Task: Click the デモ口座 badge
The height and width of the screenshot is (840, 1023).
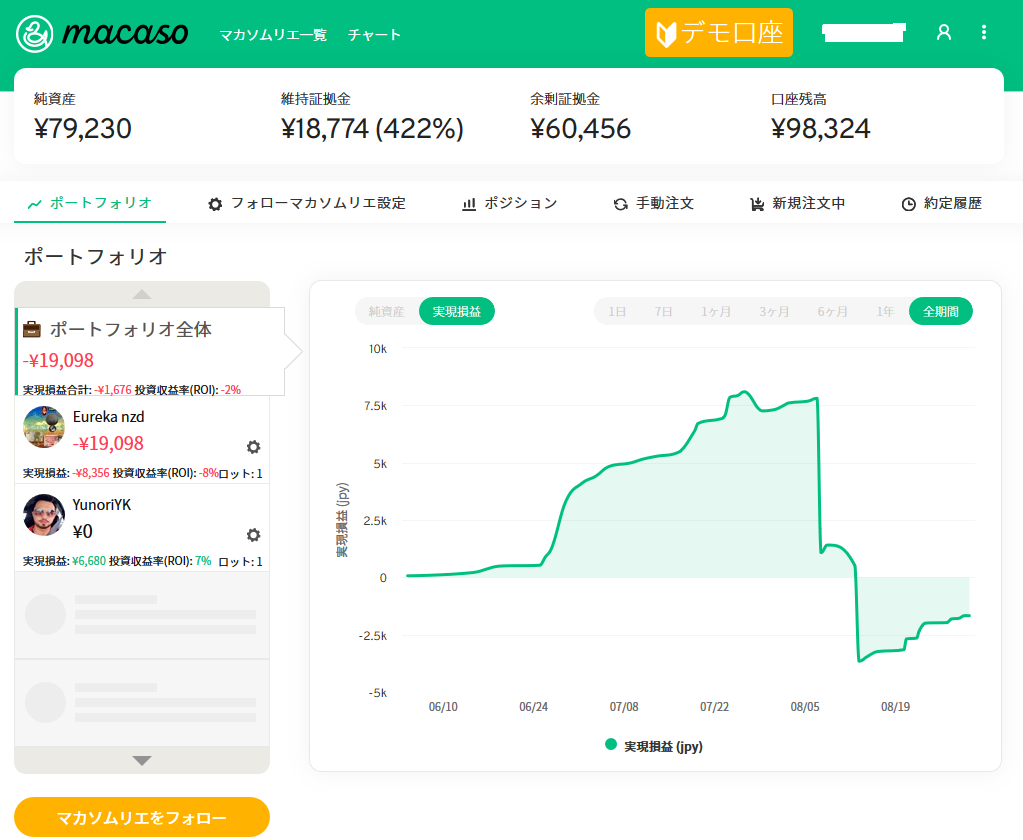Action: point(718,33)
